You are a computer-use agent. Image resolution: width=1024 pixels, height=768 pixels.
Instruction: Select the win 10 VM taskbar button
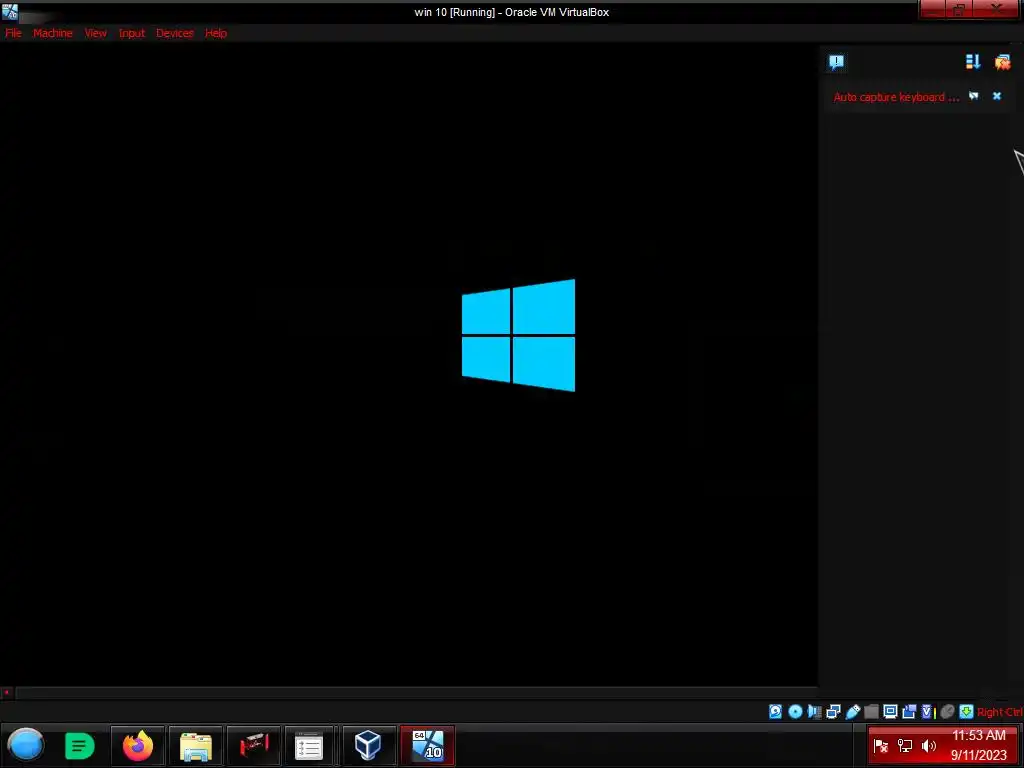[428, 746]
